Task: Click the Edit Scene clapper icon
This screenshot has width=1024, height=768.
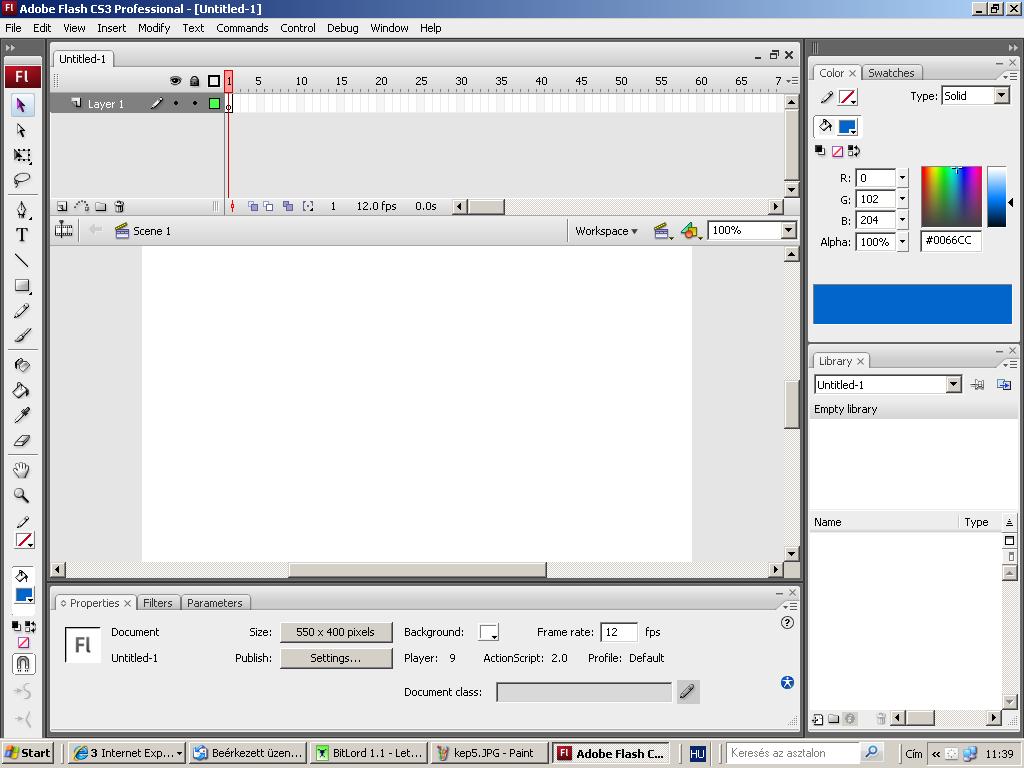Action: point(663,231)
